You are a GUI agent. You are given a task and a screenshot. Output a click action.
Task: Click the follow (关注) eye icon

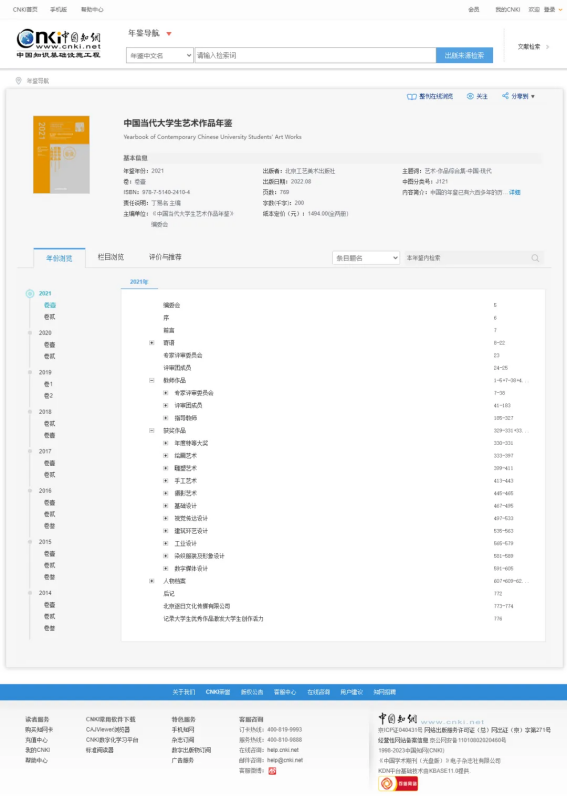[x=470, y=96]
